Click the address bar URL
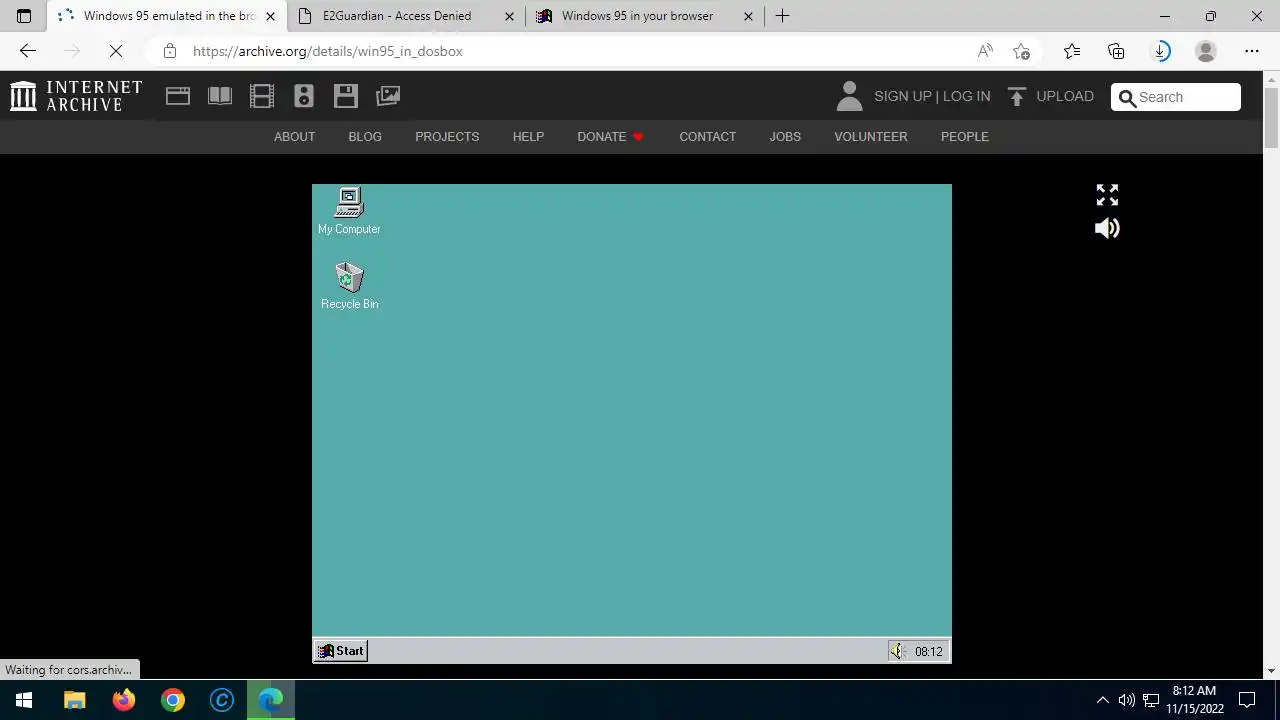Viewport: 1280px width, 720px height. 328,51
